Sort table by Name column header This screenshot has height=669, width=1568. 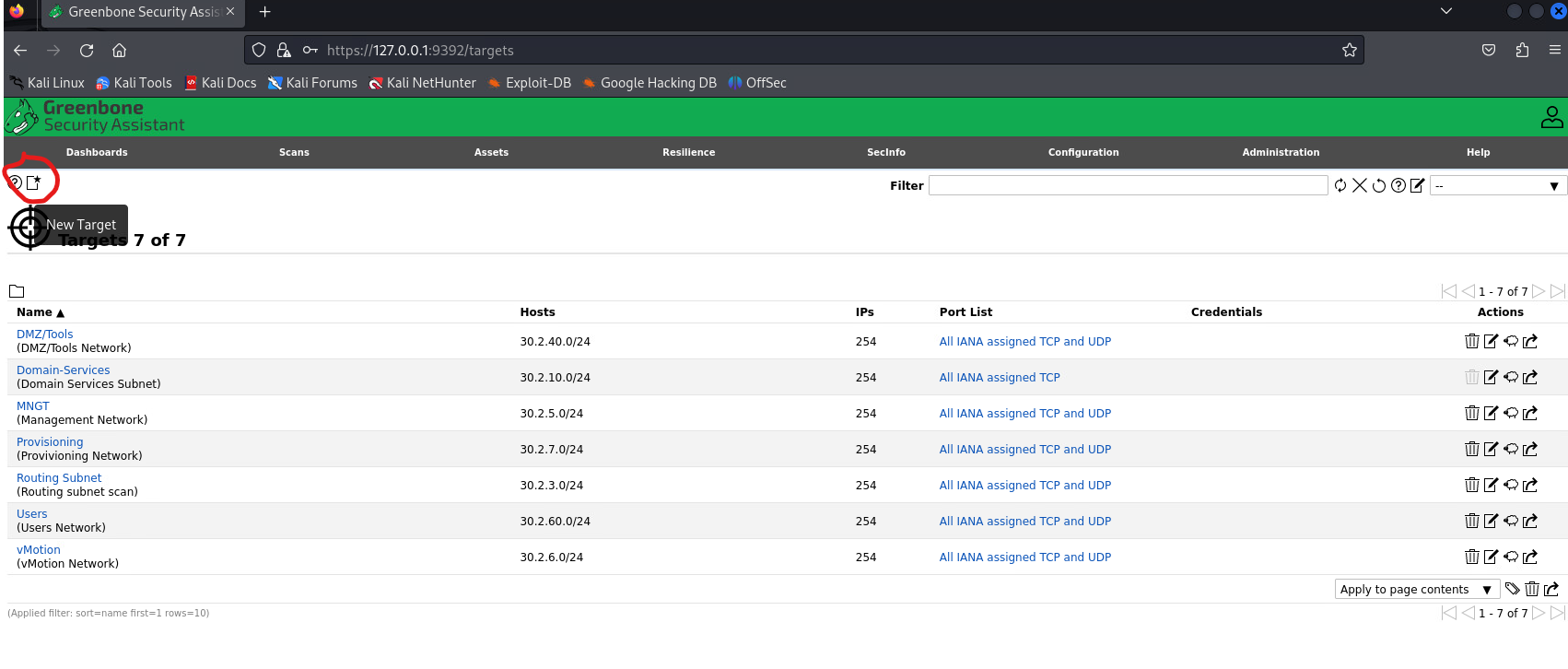point(41,312)
